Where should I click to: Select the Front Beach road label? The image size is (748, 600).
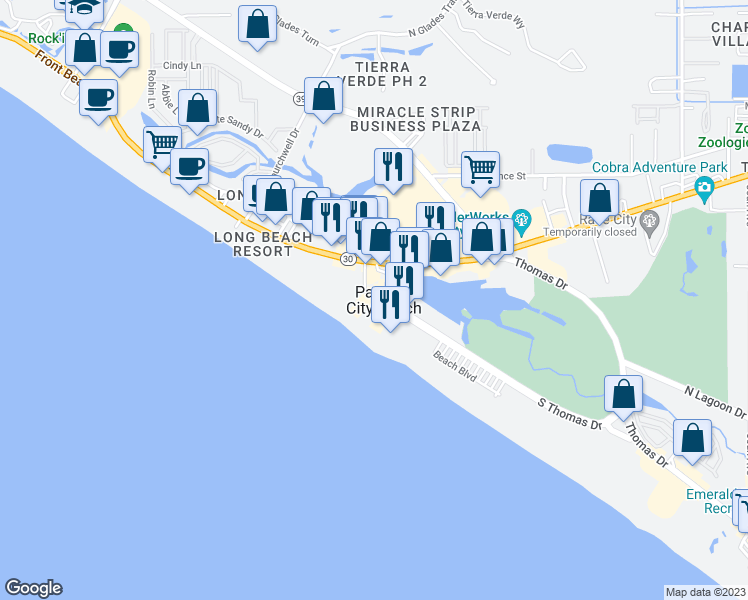(59, 67)
